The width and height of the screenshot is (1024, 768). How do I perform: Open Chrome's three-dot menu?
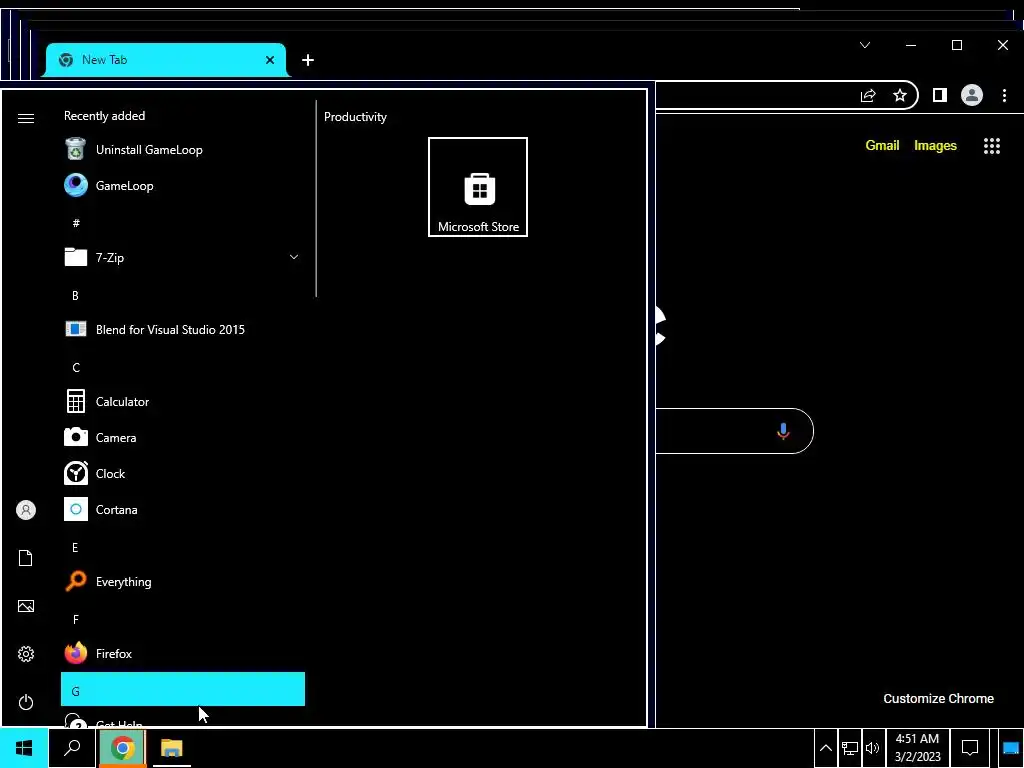(x=1004, y=96)
